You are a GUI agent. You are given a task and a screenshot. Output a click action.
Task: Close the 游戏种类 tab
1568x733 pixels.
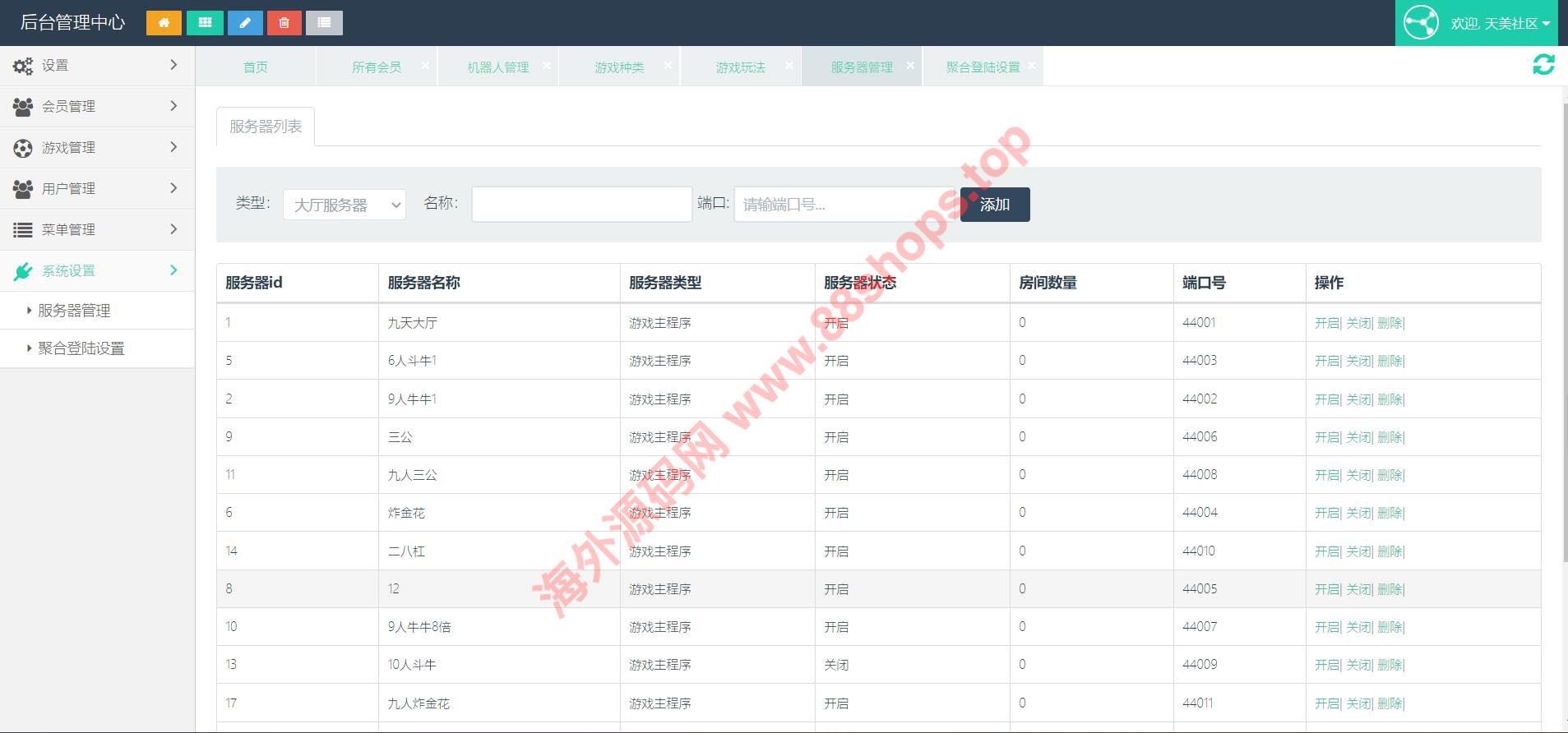(x=668, y=65)
